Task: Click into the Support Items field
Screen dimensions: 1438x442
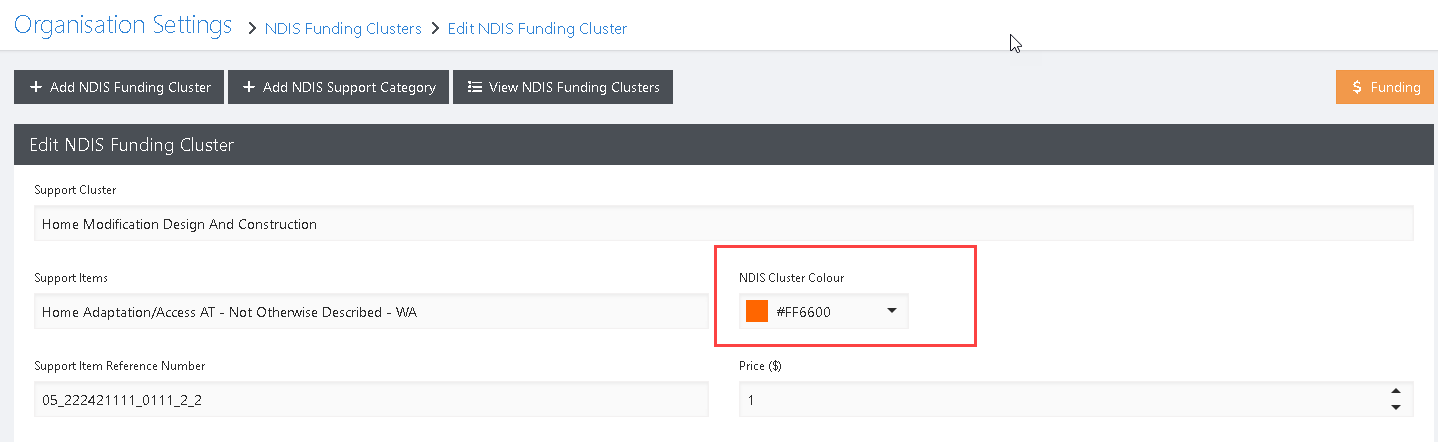Action: click(371, 312)
